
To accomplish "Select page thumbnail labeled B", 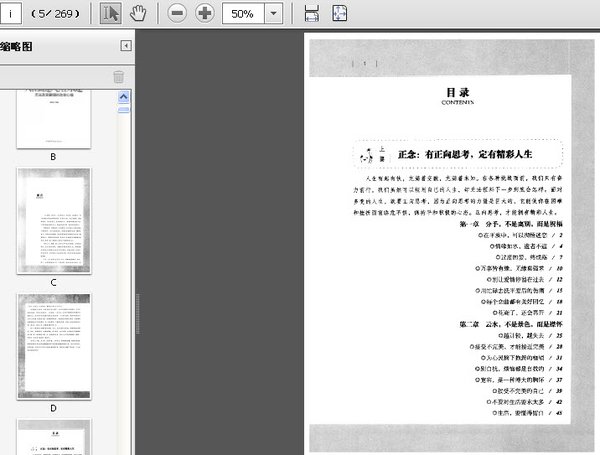I will (x=53, y=118).
